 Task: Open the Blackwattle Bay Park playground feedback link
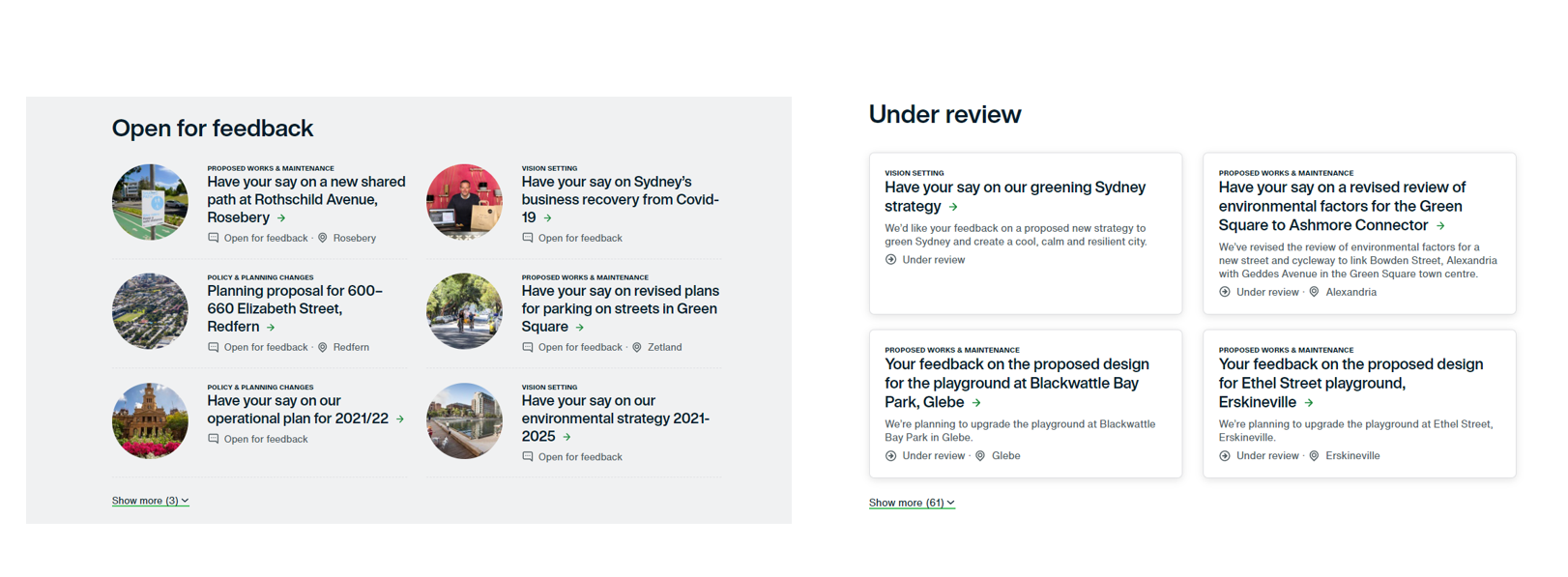pos(1017,383)
